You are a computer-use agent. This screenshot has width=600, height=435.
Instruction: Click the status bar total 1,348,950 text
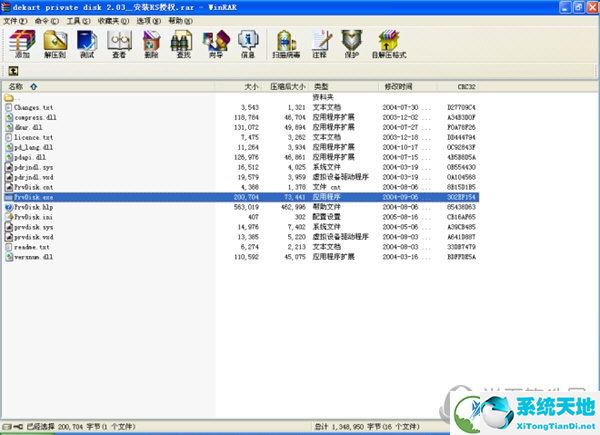point(367,426)
